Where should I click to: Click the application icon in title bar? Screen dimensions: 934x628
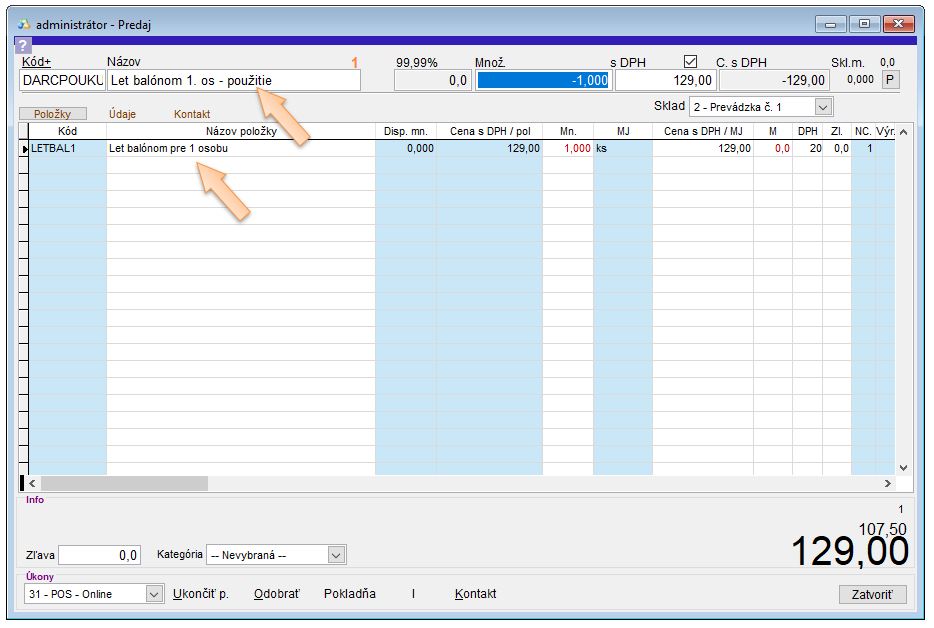[x=24, y=24]
